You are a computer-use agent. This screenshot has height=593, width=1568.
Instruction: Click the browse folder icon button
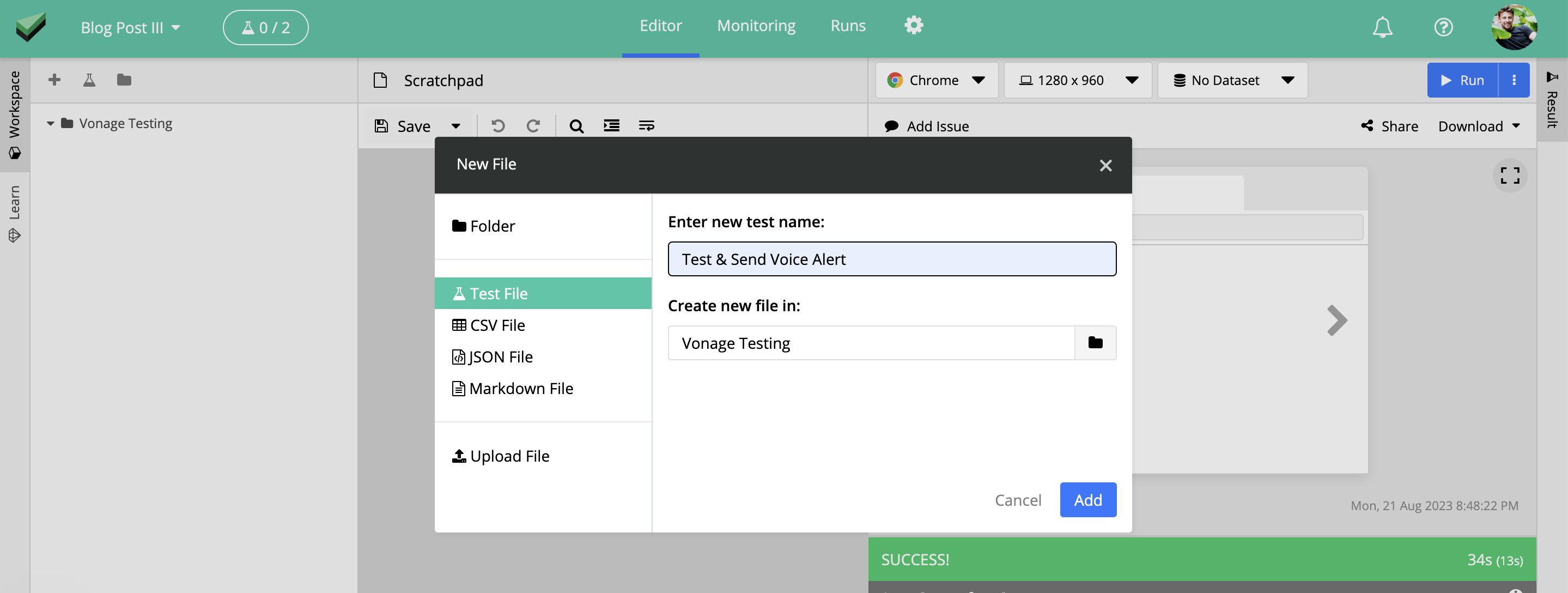click(1095, 343)
